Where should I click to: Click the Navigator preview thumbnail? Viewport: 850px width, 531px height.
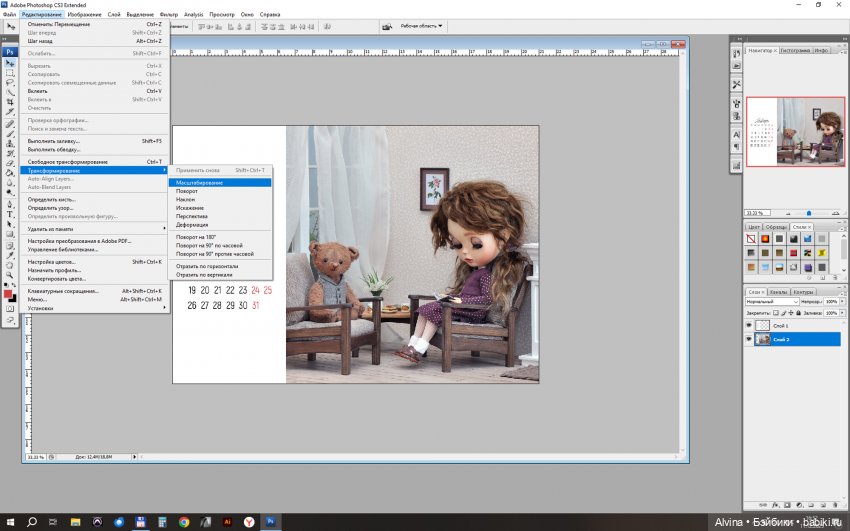click(x=795, y=131)
